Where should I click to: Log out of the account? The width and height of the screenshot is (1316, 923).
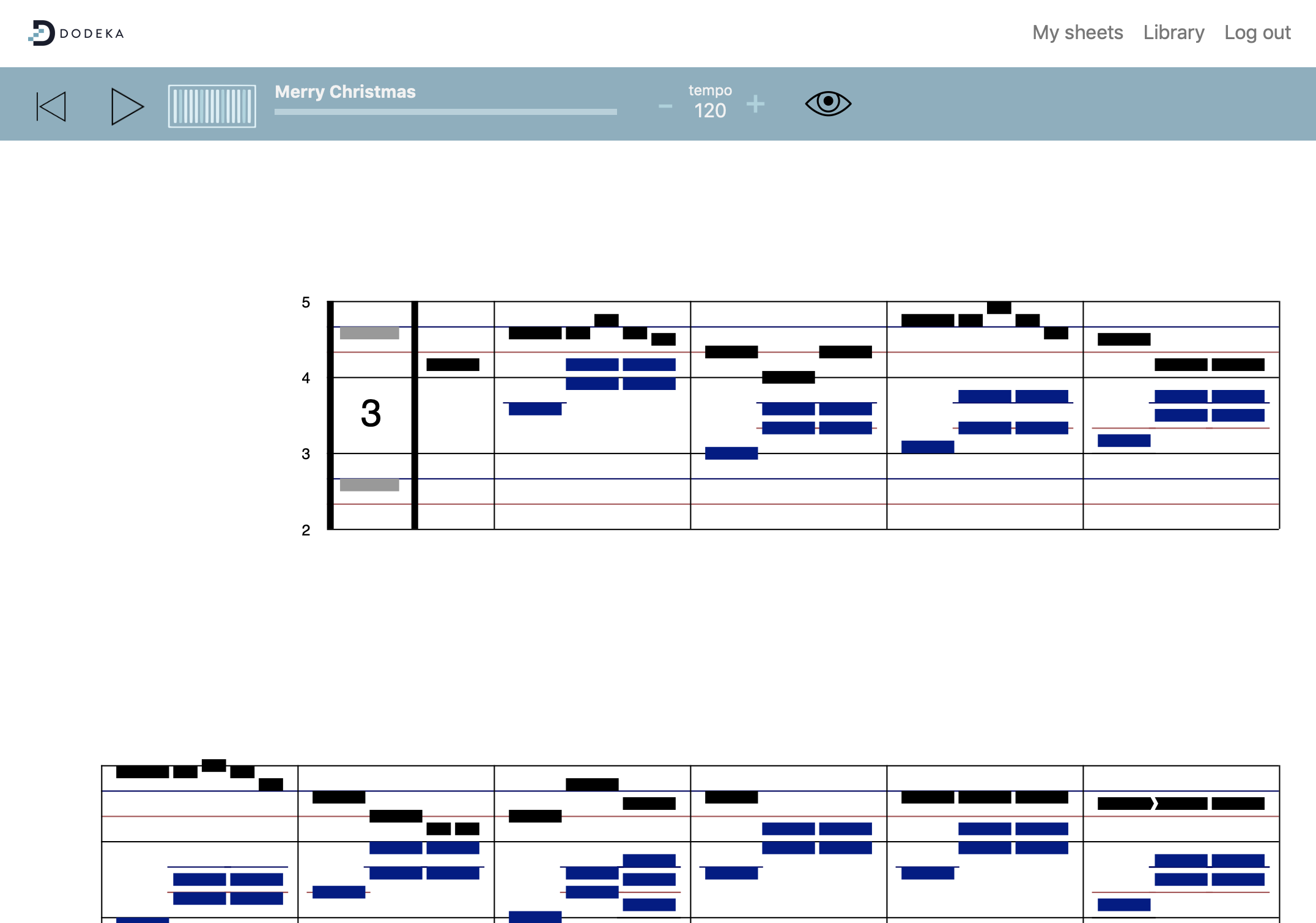coord(1257,32)
